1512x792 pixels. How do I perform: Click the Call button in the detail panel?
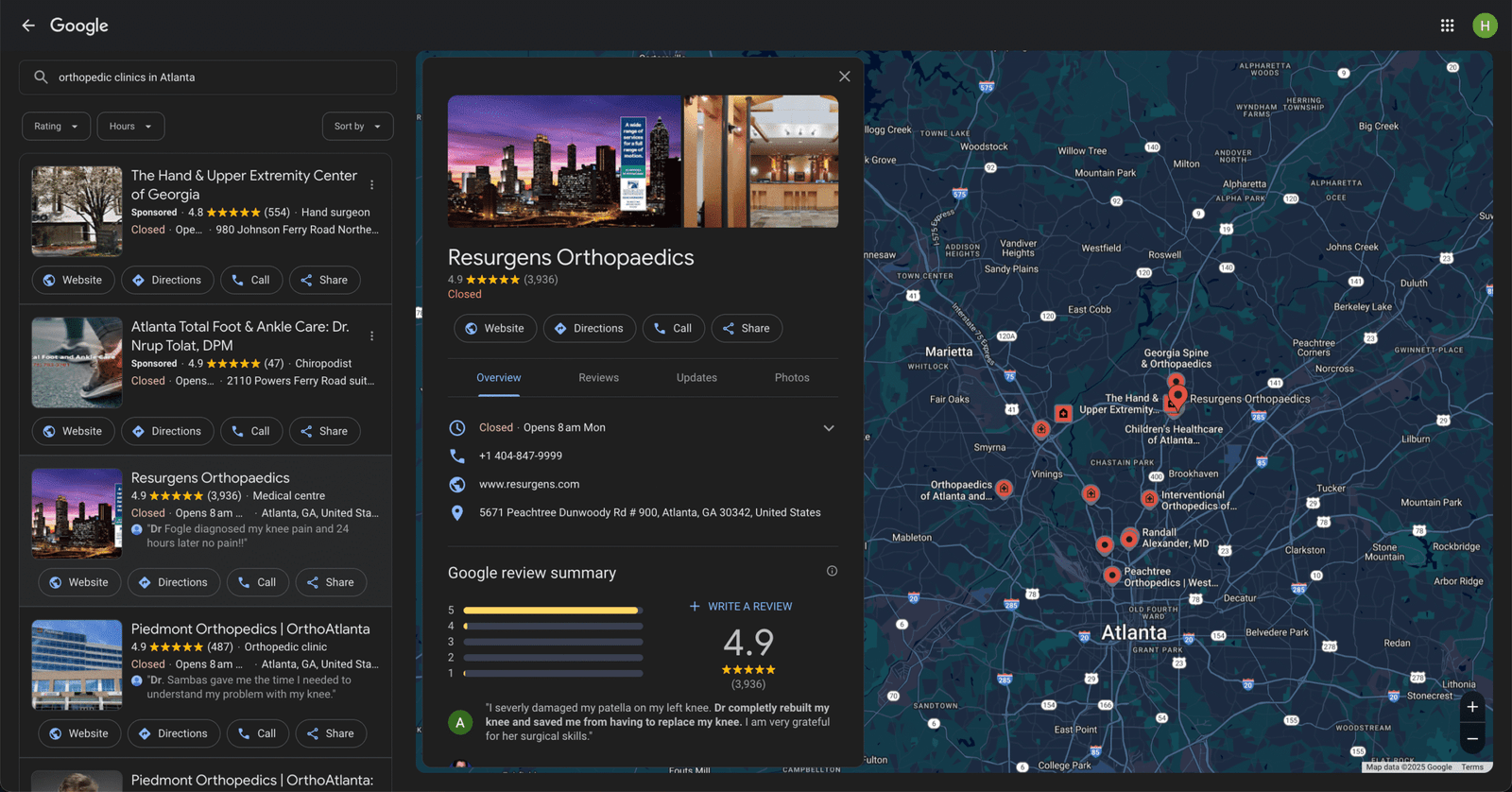point(674,328)
